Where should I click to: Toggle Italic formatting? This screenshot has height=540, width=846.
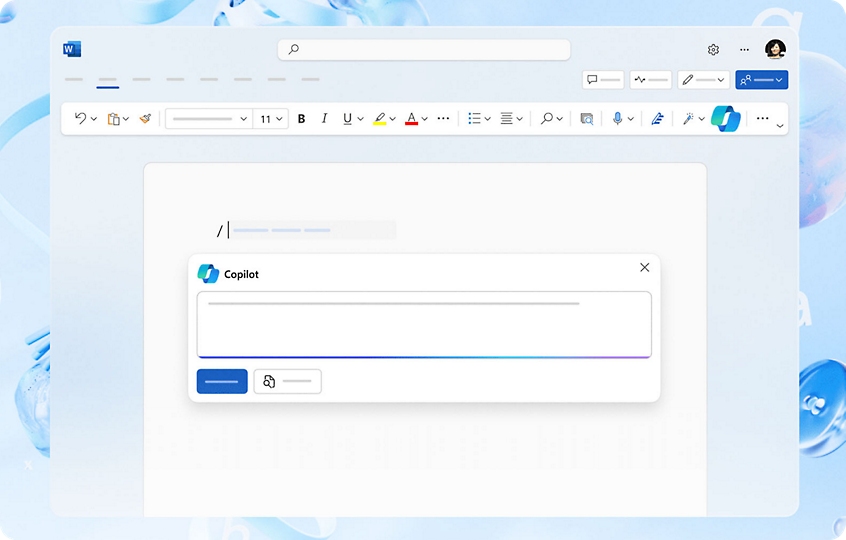coord(324,118)
